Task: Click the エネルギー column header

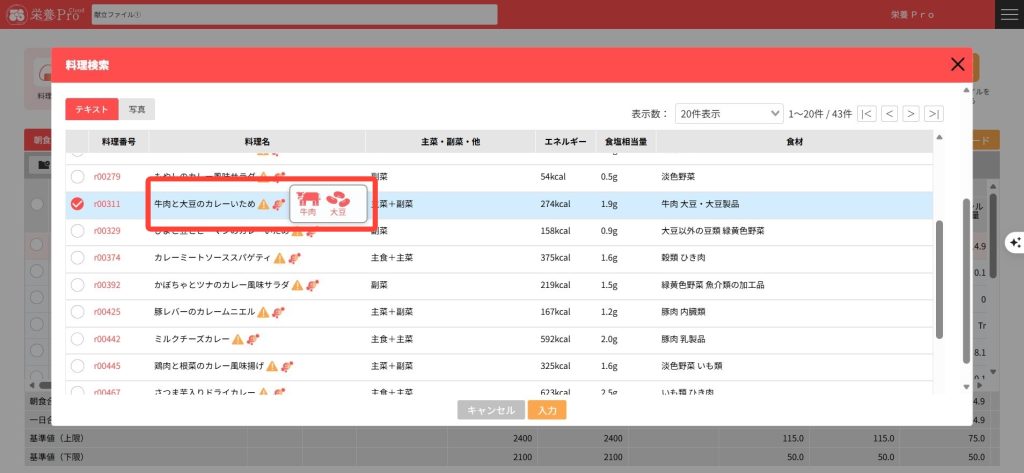Action: pyautogui.click(x=566, y=142)
